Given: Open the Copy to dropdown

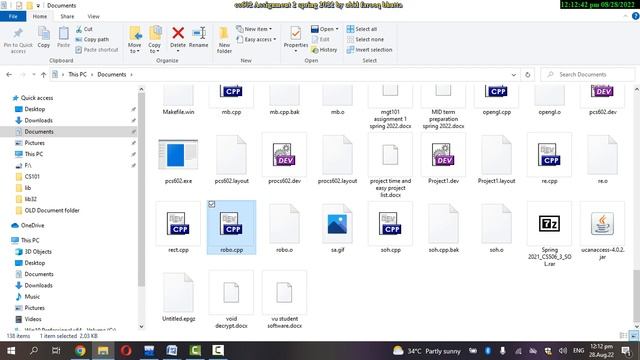Looking at the screenshot, I should pos(155,40).
